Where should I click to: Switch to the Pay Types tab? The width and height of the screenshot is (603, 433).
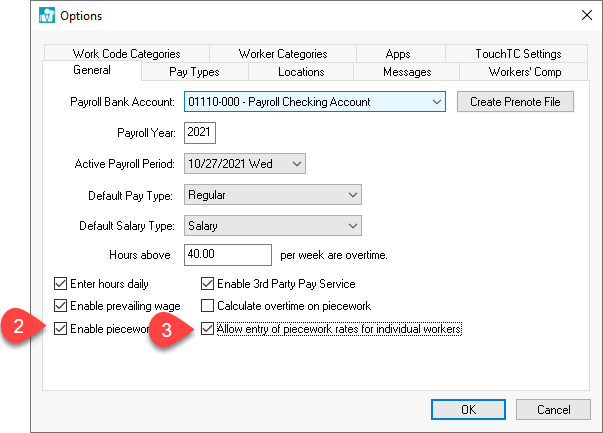click(195, 72)
